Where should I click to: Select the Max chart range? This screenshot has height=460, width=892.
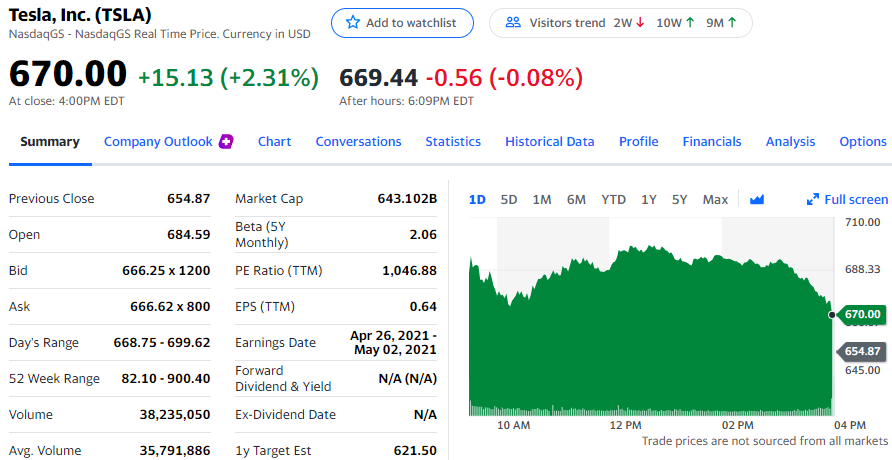click(715, 200)
